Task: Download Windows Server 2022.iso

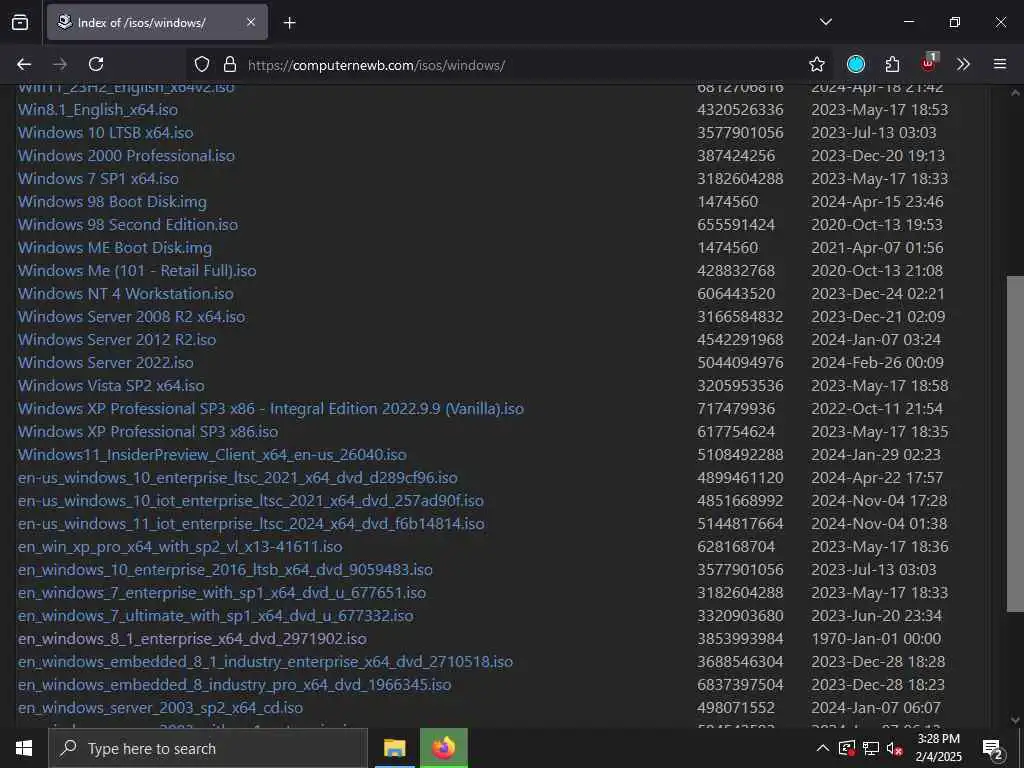Action: (x=106, y=362)
